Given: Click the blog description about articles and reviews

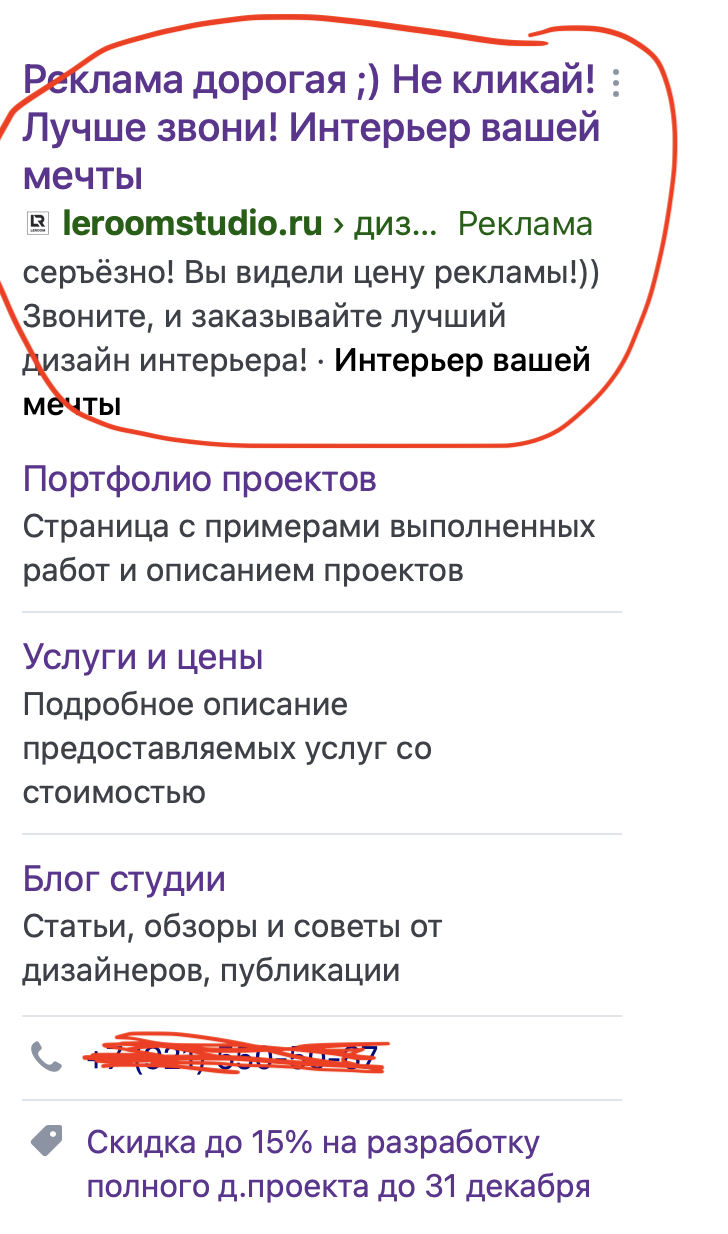Looking at the screenshot, I should (x=232, y=948).
